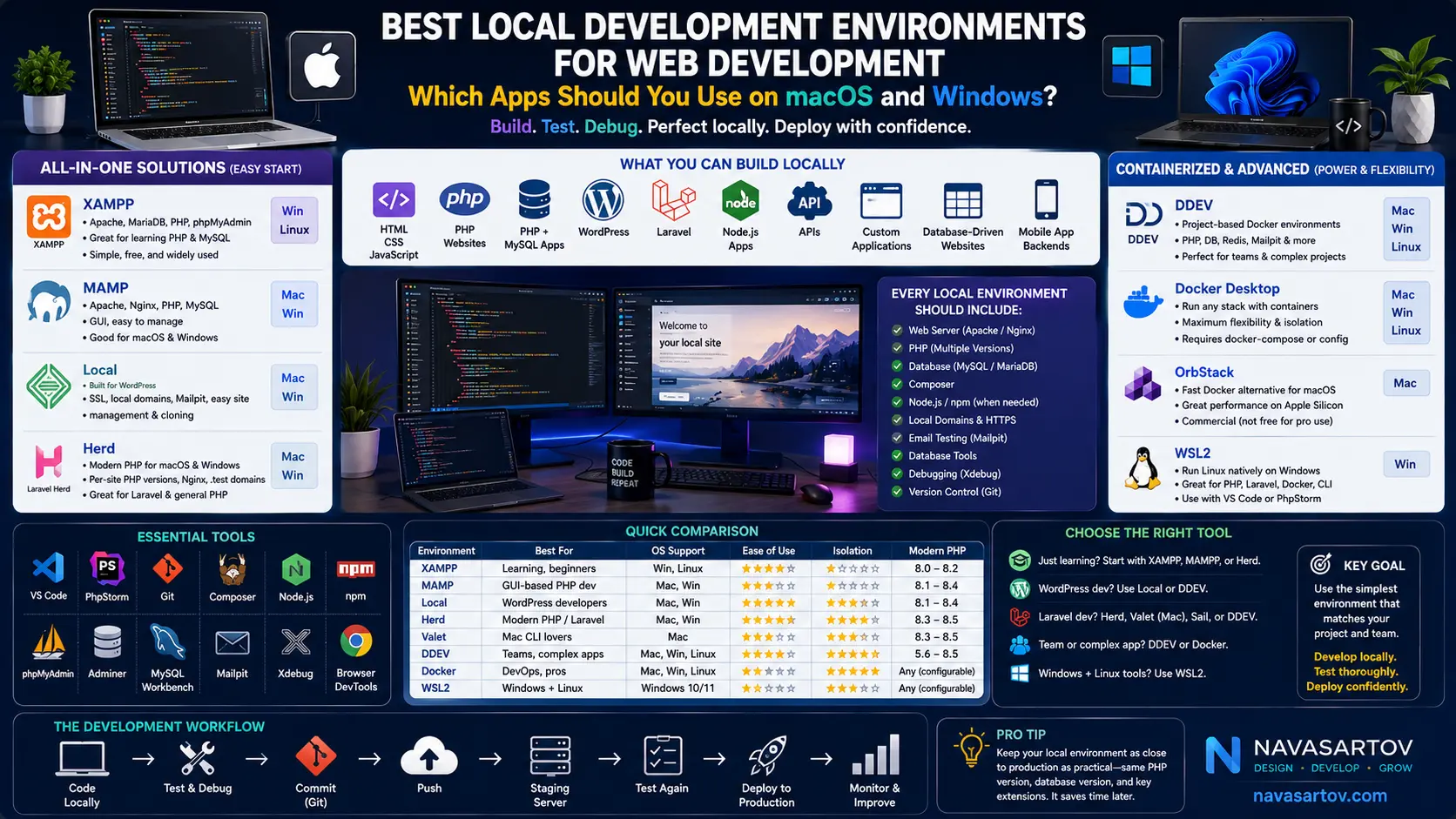This screenshot has width=1456, height=819.
Task: Click the Commit (Git) workflow icon
Action: (315, 756)
